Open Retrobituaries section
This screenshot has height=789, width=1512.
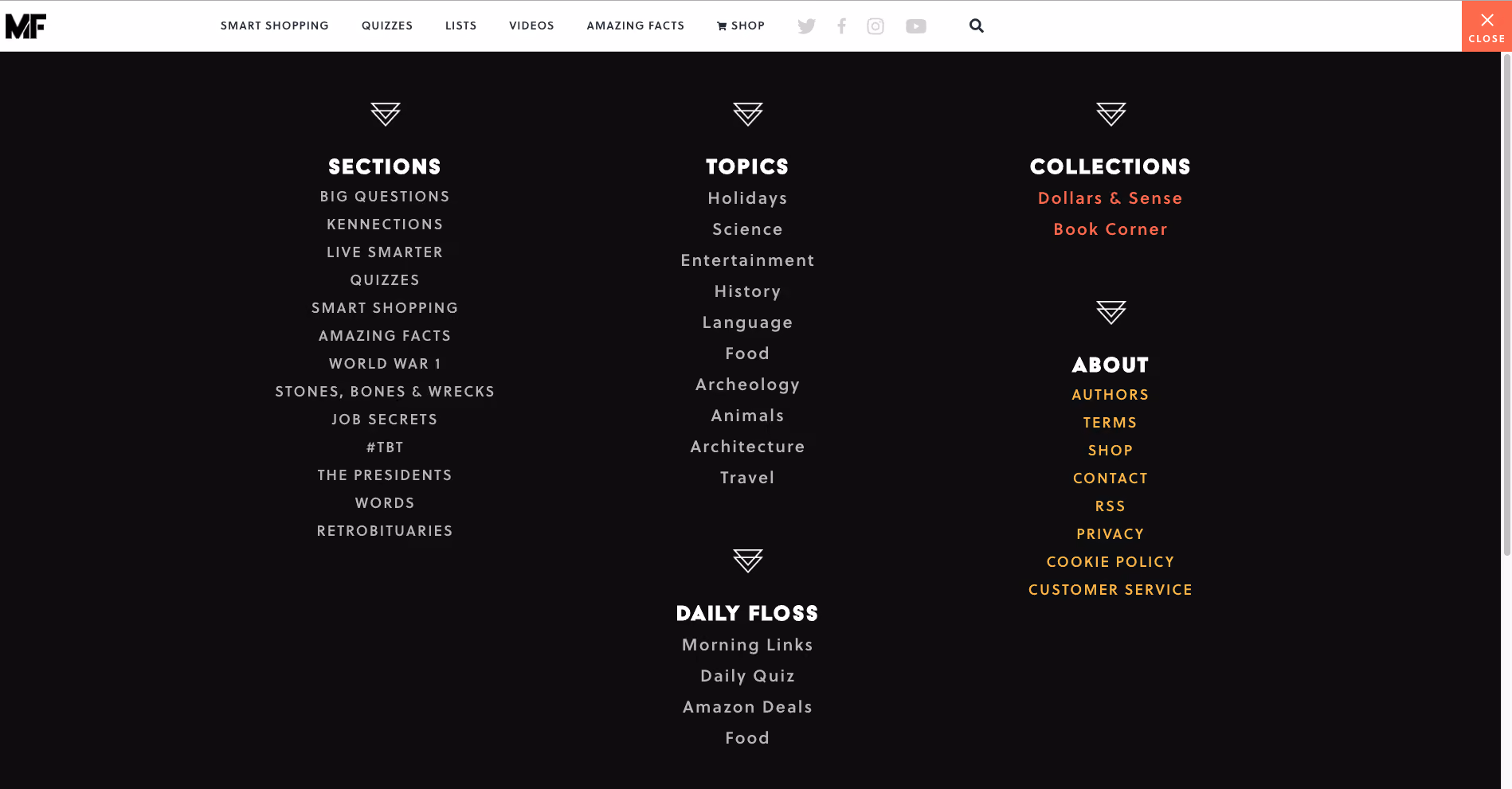[385, 531]
